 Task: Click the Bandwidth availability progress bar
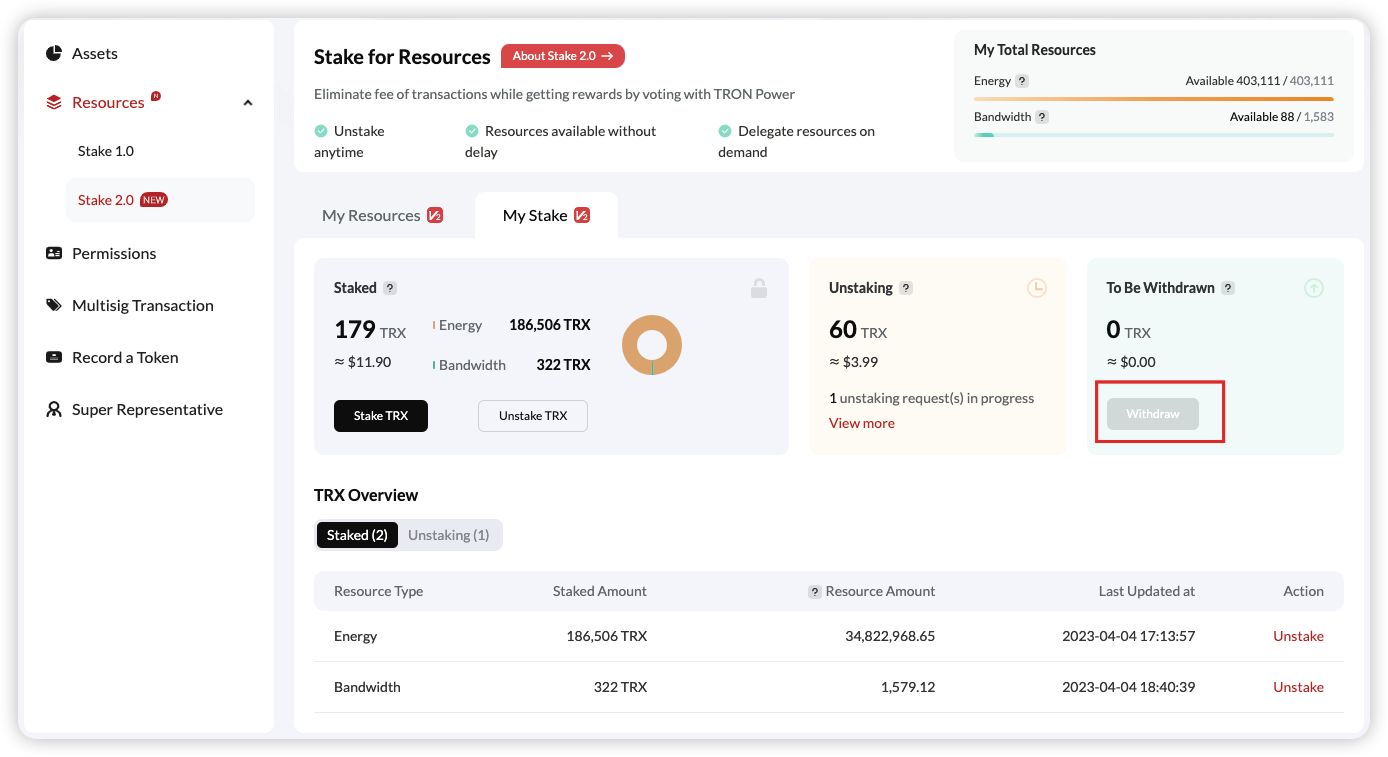[1154, 135]
